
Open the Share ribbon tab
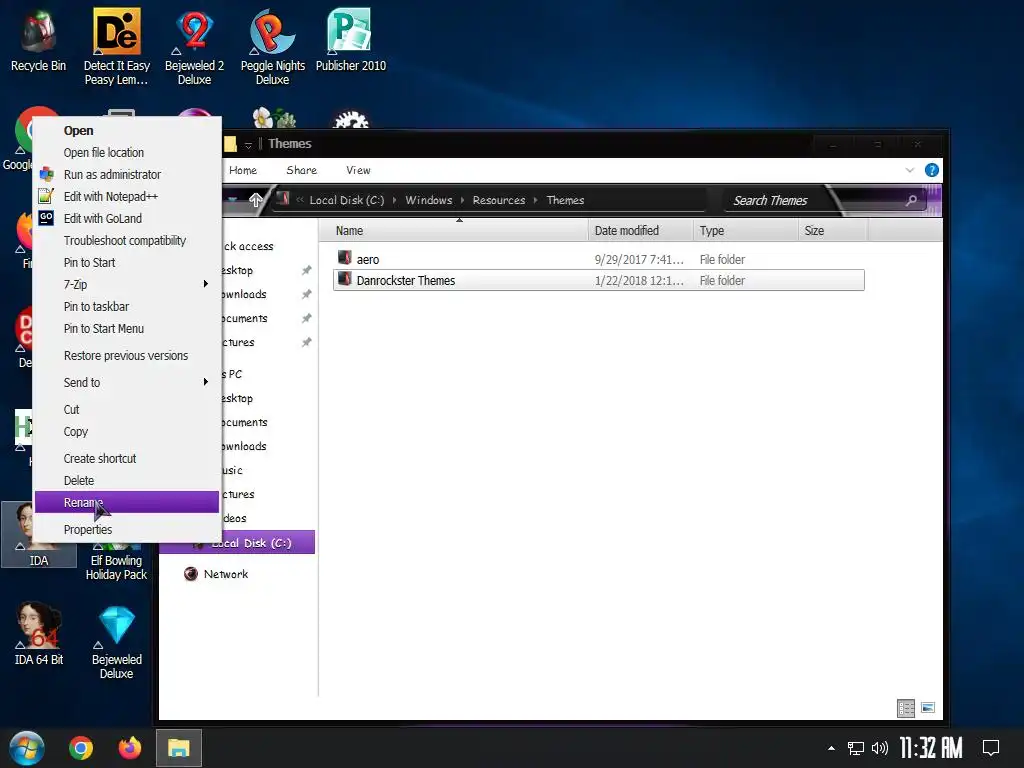click(301, 170)
